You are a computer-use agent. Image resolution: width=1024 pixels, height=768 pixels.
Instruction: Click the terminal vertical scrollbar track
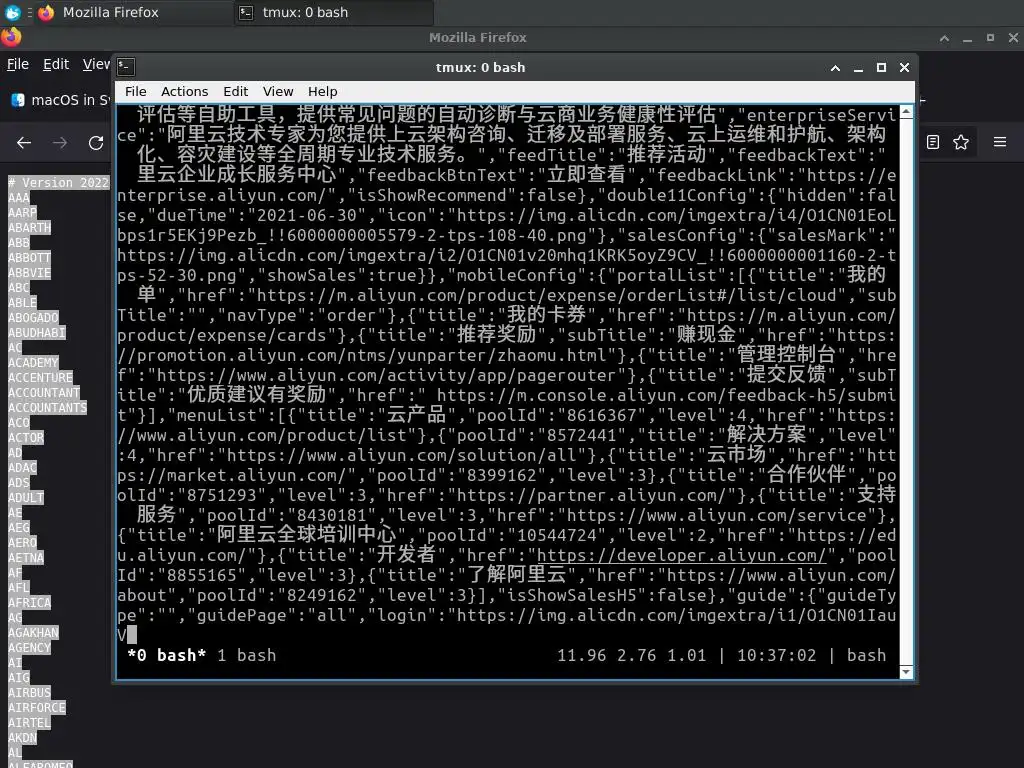point(906,392)
